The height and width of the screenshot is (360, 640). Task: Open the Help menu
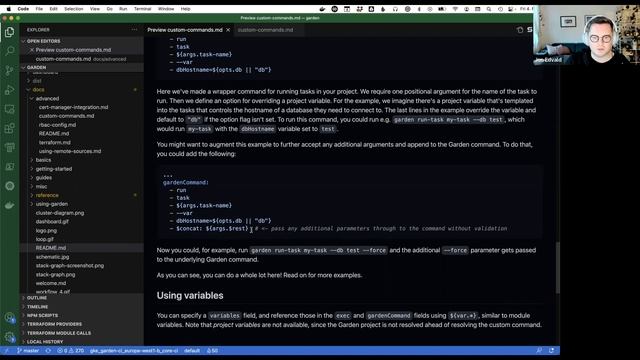[185, 9]
